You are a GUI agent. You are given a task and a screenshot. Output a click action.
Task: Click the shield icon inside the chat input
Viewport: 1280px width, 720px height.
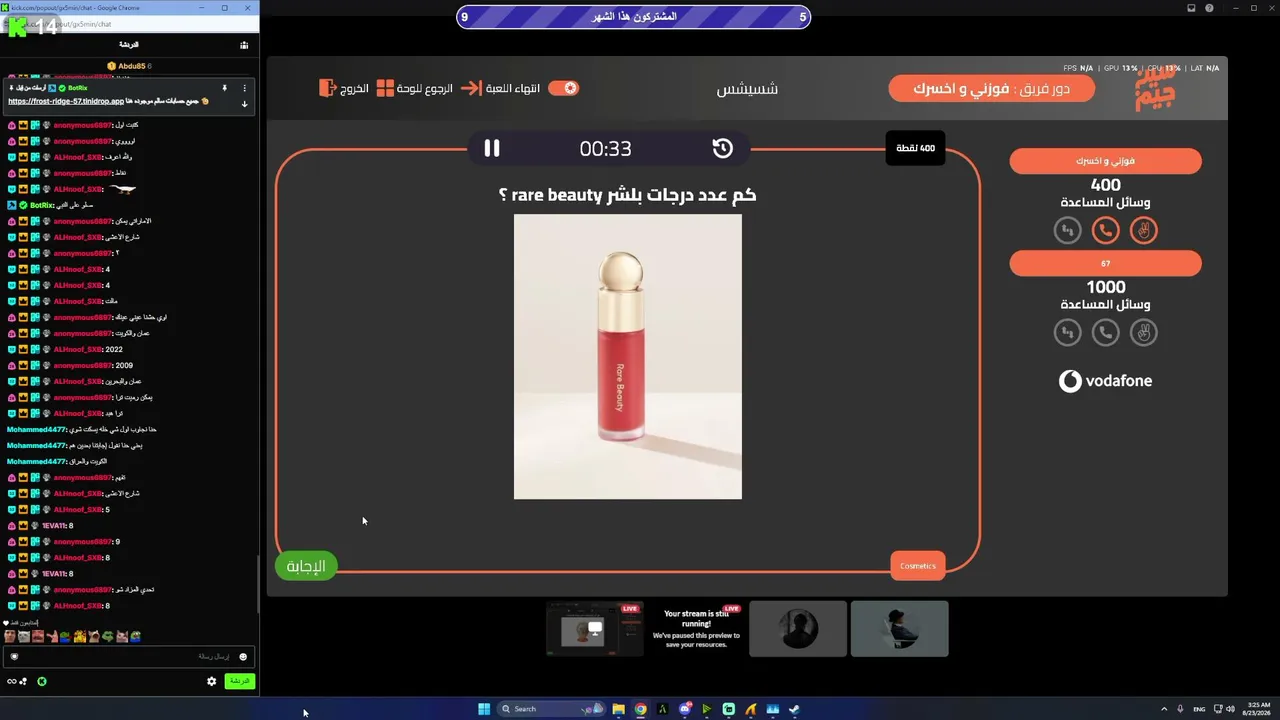pos(14,657)
